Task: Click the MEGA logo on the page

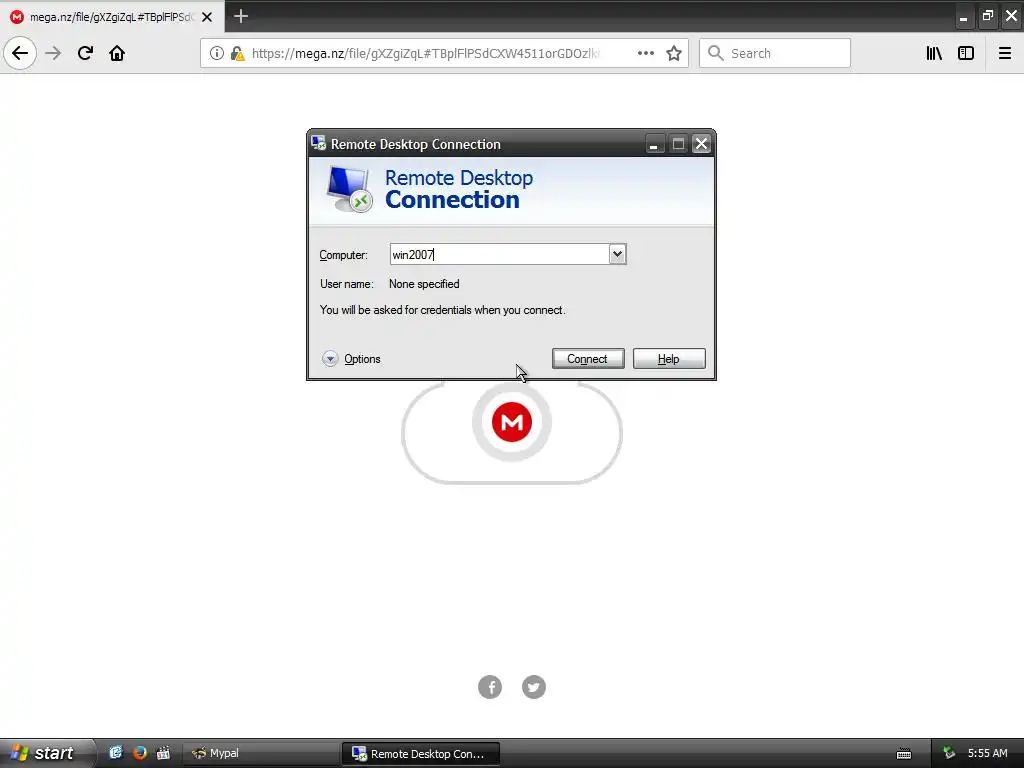Action: click(511, 423)
